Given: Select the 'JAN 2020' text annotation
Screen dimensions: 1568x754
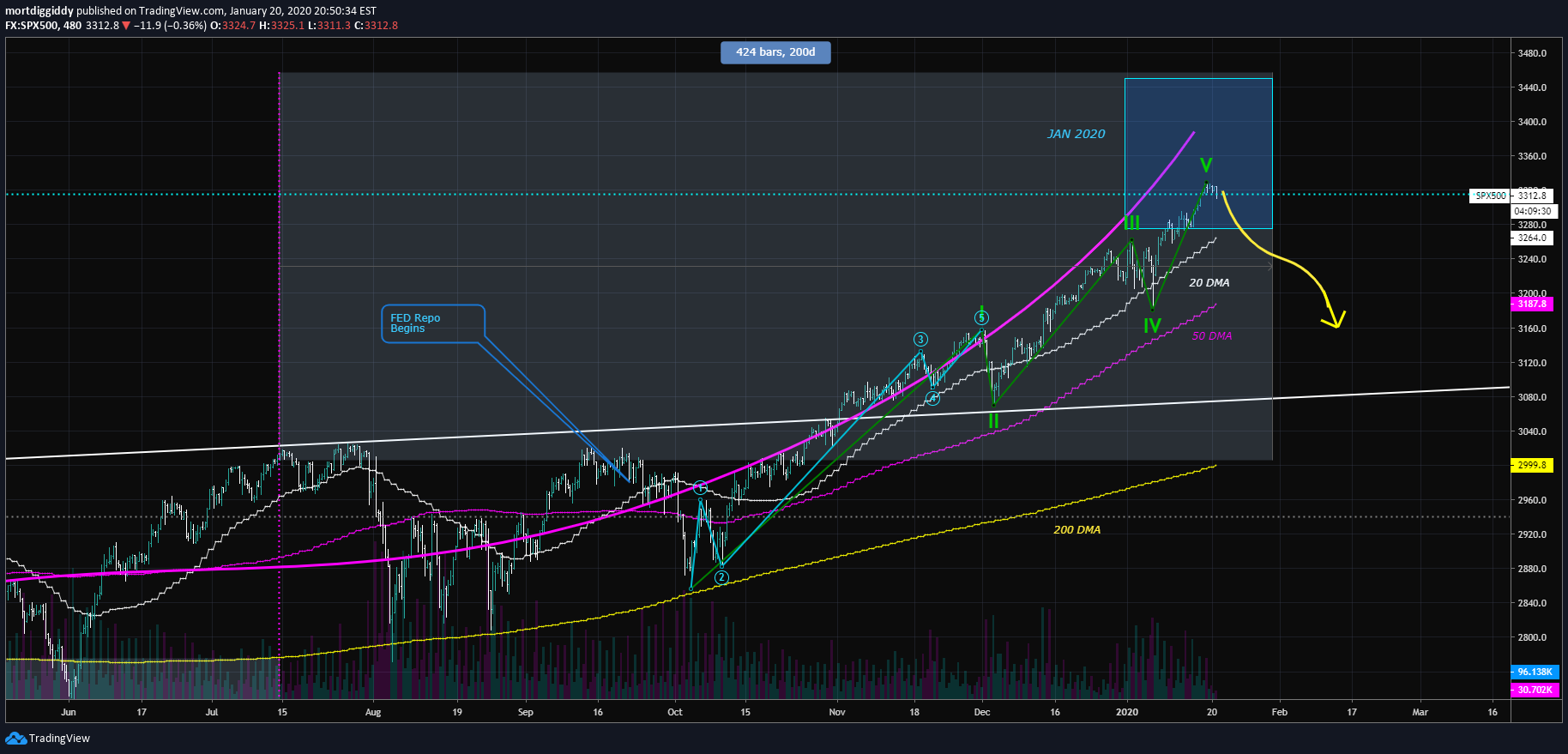Looking at the screenshot, I should point(1076,134).
